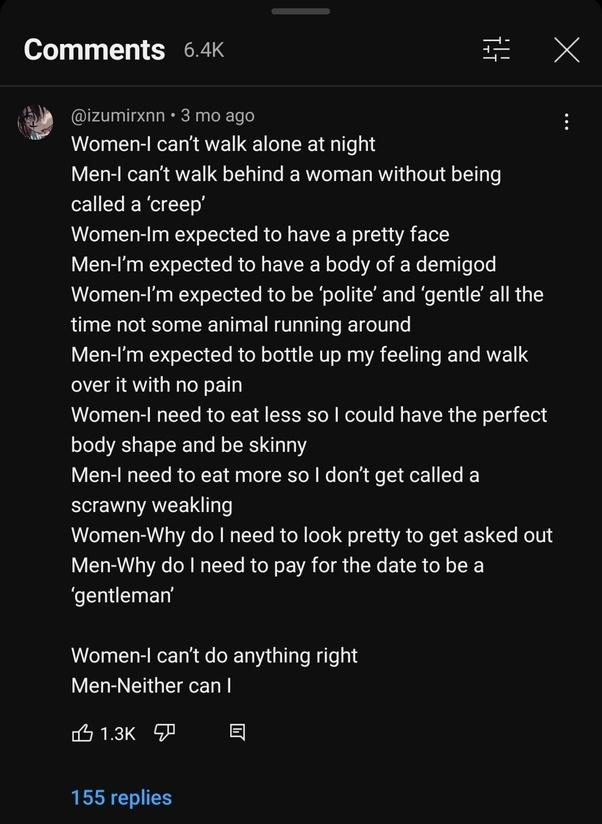Viewport: 602px width, 824px height.
Task: Select the line 'Women-I can't do anything right'
Action: [214, 655]
